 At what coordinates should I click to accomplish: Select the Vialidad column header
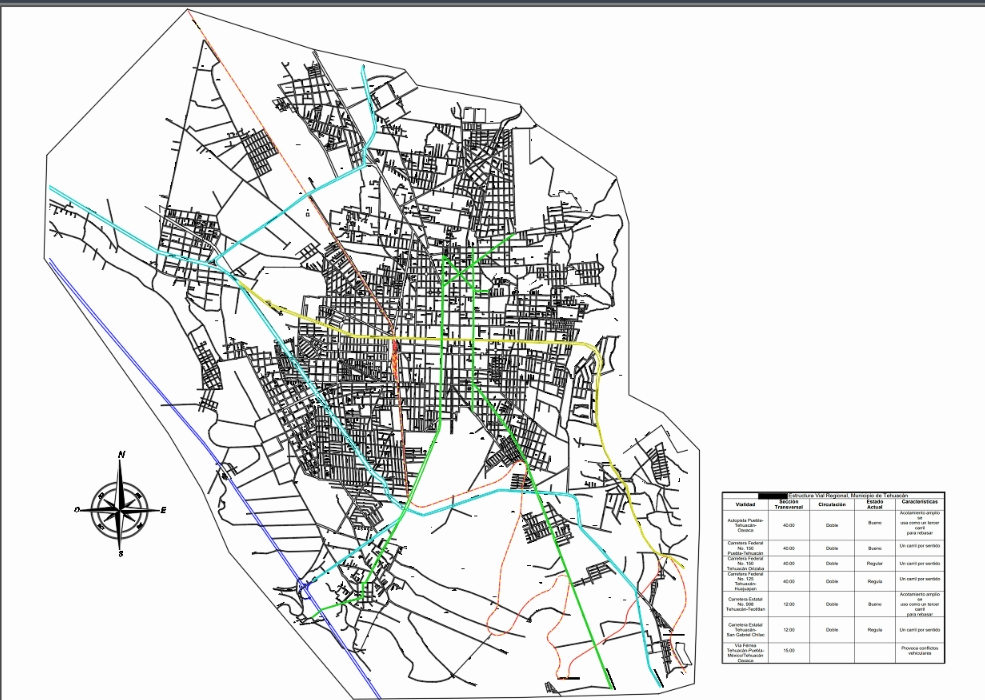tap(746, 504)
